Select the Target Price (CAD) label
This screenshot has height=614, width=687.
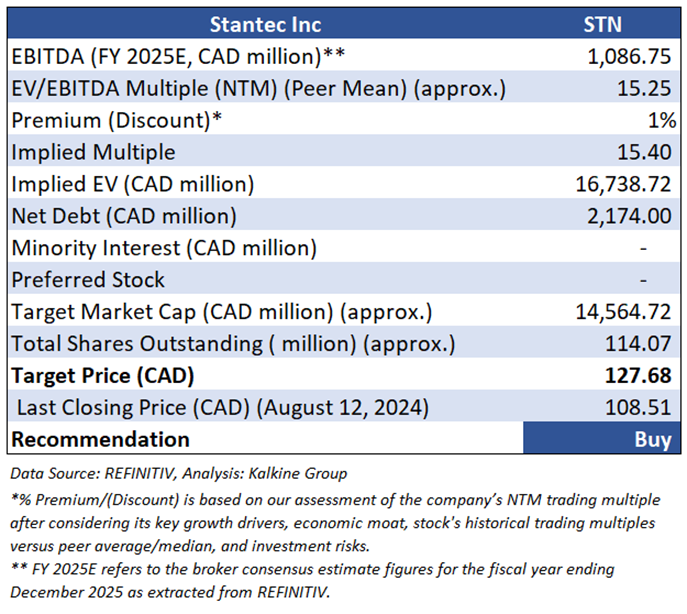pos(102,376)
